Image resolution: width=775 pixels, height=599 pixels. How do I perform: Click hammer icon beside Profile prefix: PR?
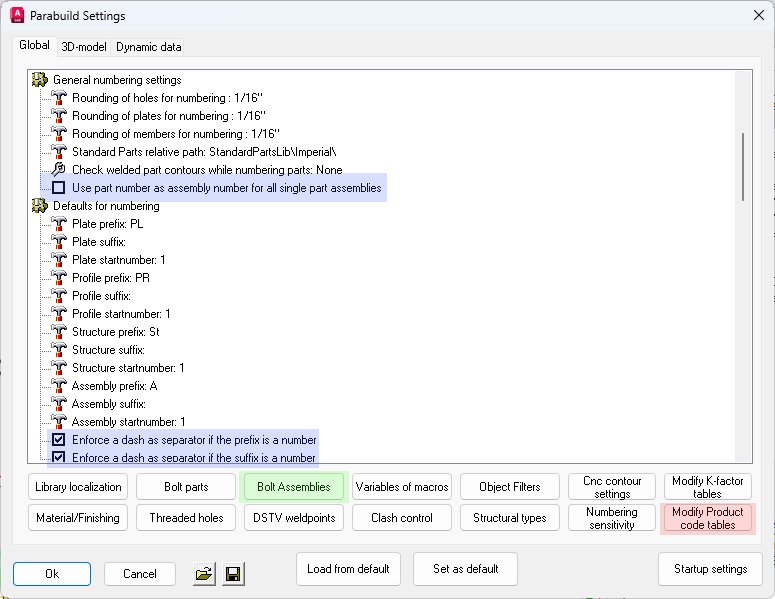tap(59, 278)
